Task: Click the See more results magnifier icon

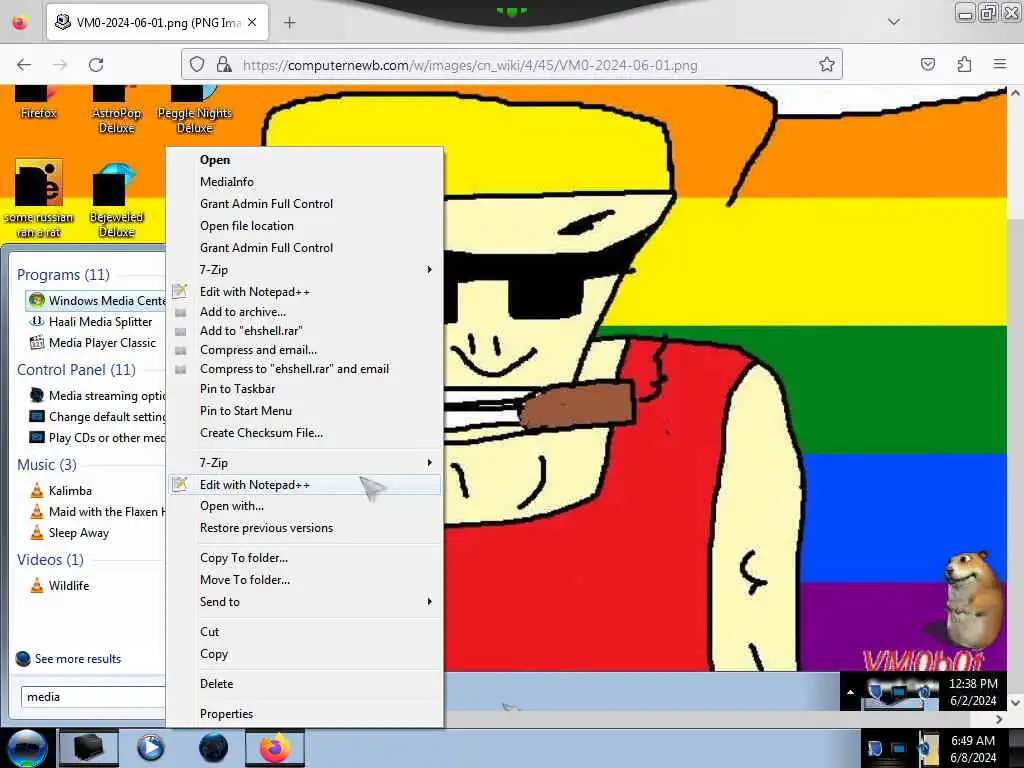Action: [23, 658]
